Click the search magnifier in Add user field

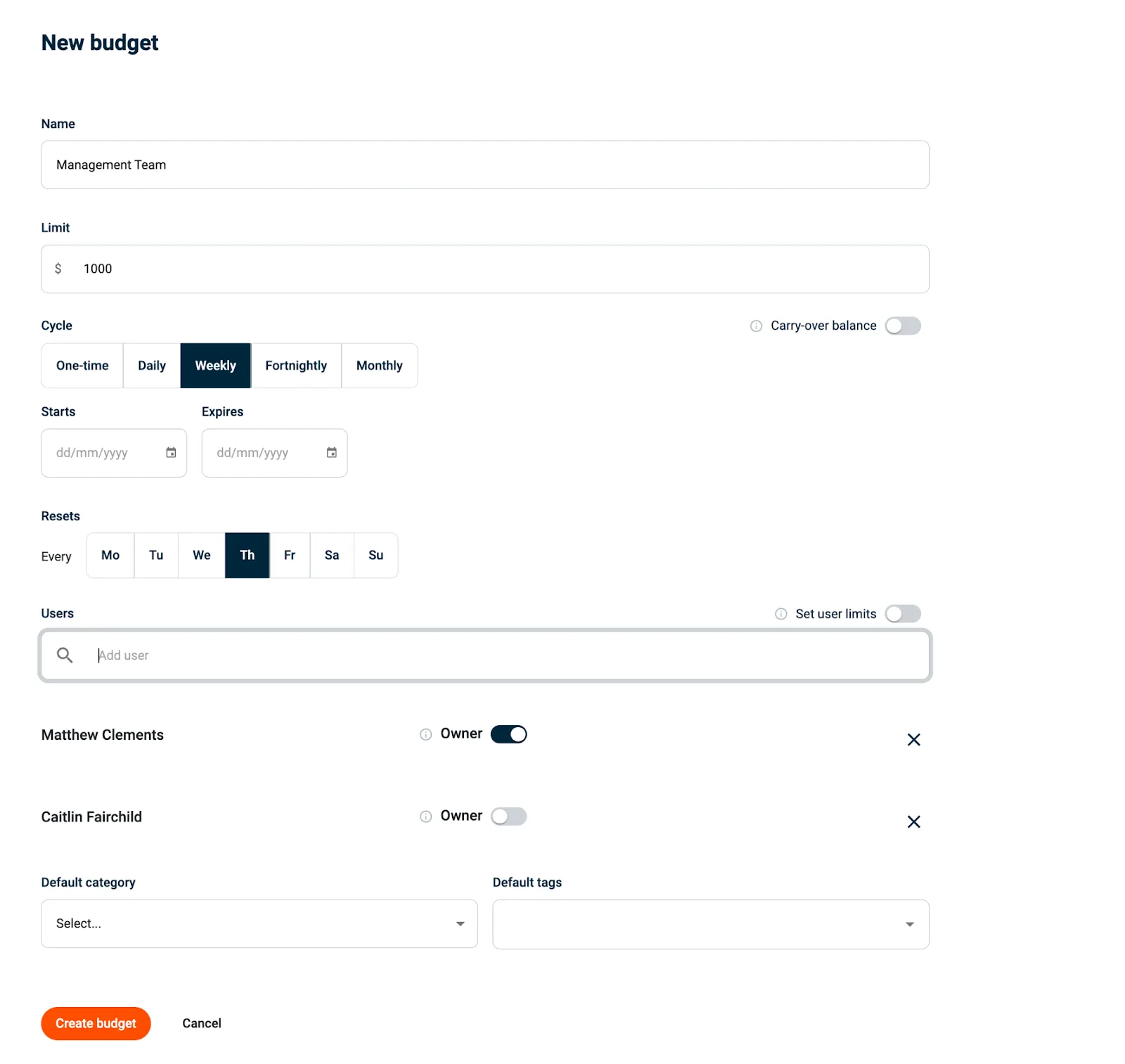[65, 655]
